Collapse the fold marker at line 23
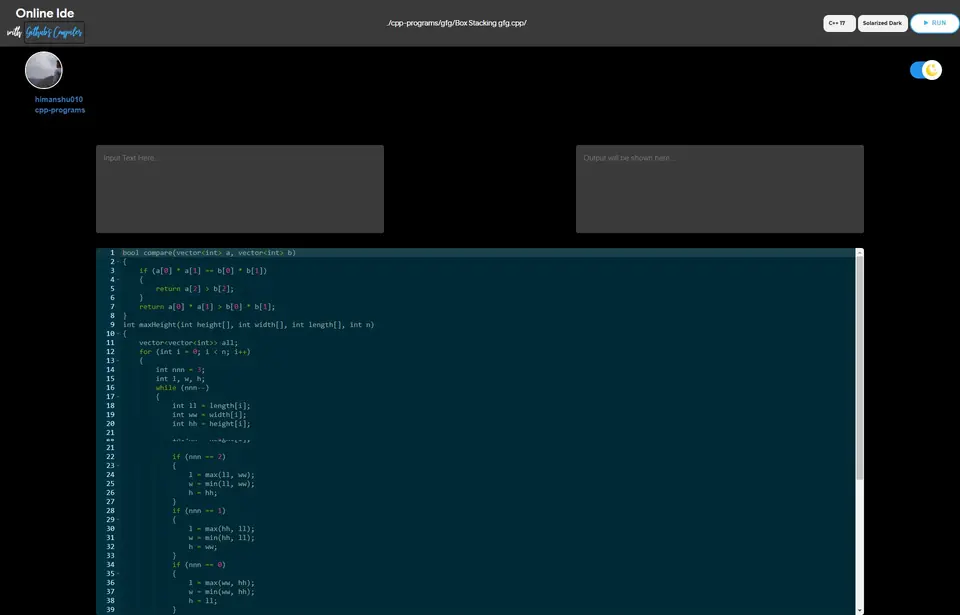 coord(118,466)
